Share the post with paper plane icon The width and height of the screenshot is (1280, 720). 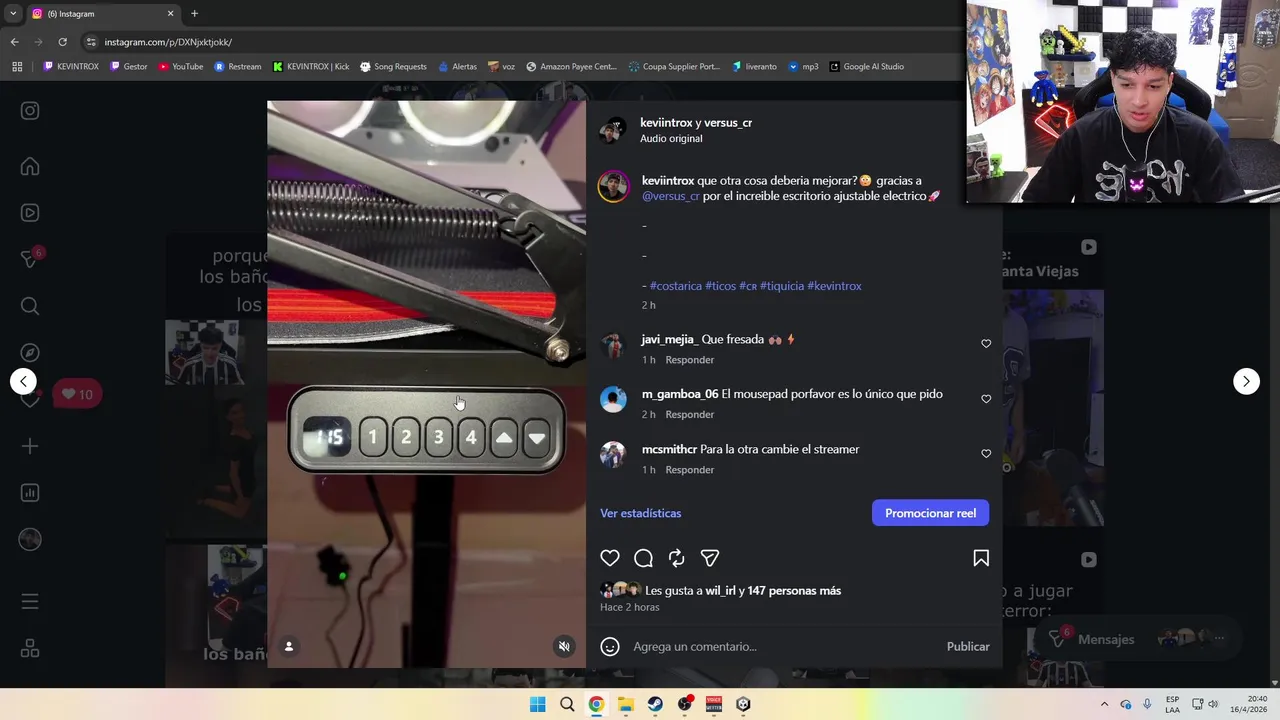click(x=710, y=558)
